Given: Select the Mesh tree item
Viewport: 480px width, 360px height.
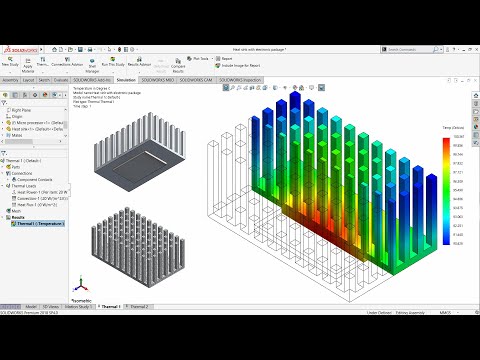Looking at the screenshot, I should [14, 211].
